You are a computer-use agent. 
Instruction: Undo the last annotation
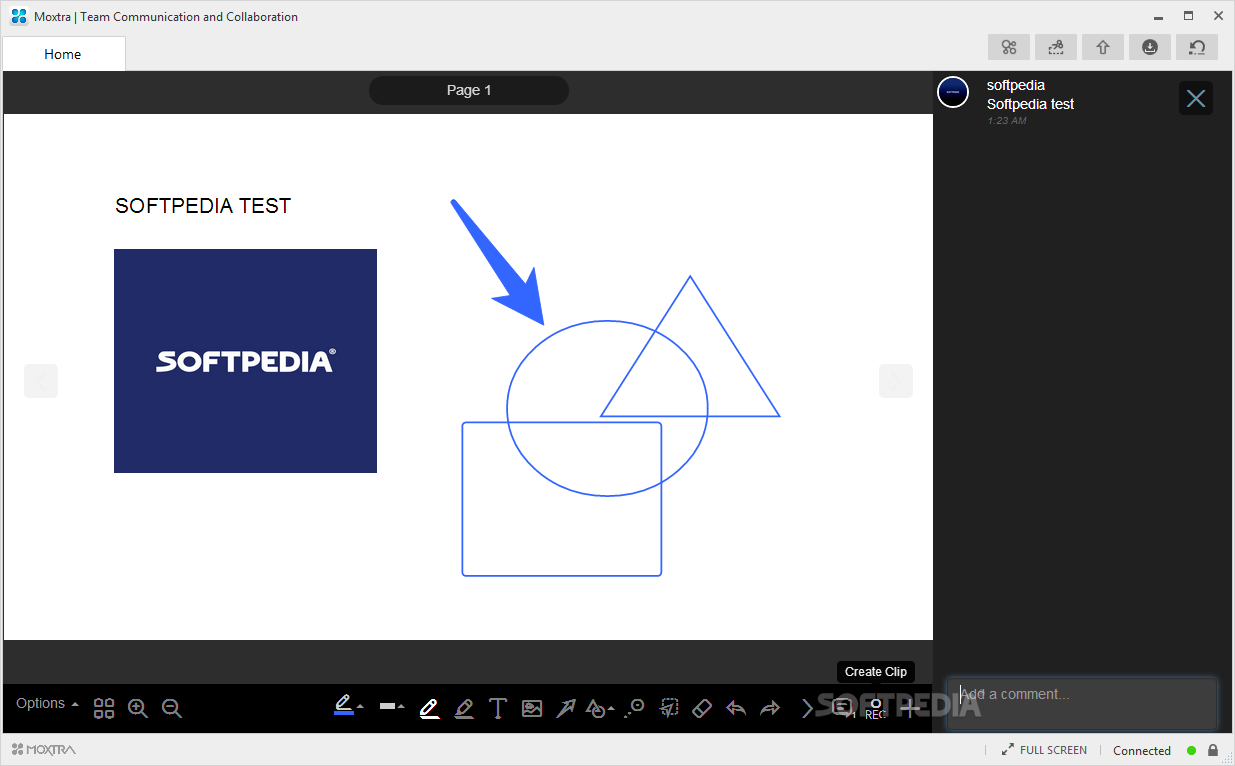click(x=736, y=708)
